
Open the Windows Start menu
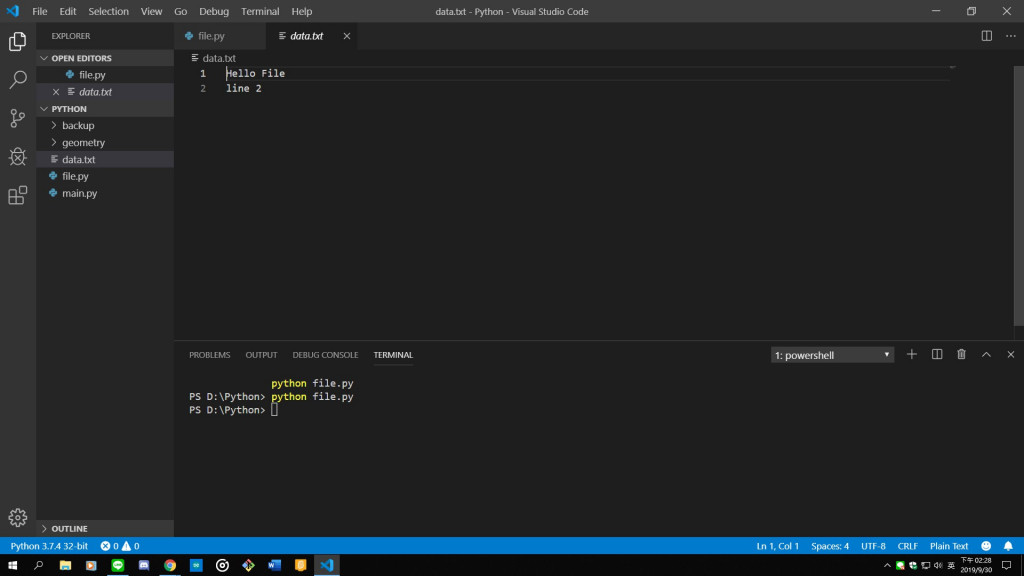coord(12,566)
